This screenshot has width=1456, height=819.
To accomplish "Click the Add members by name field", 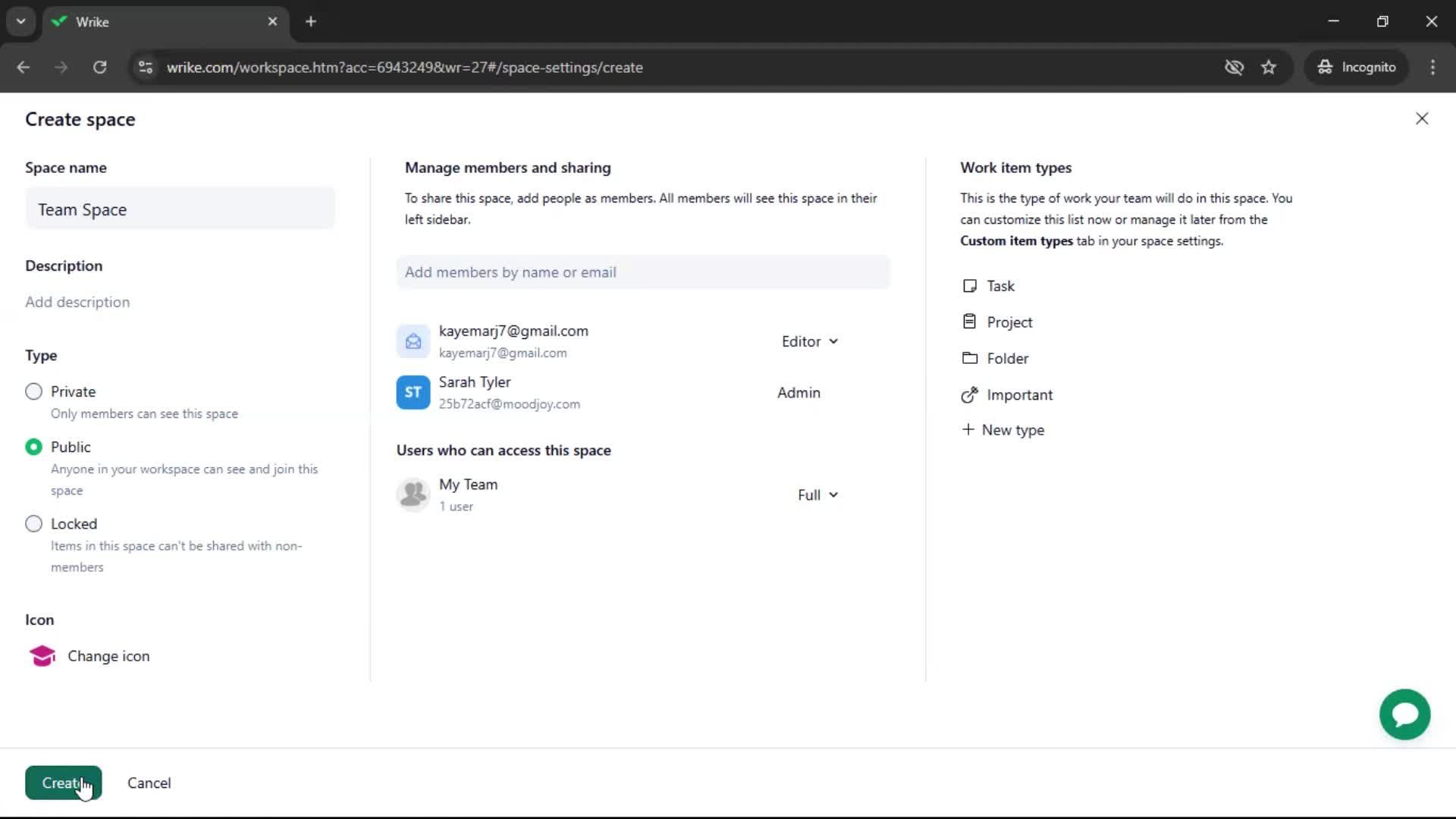I will 643,272.
